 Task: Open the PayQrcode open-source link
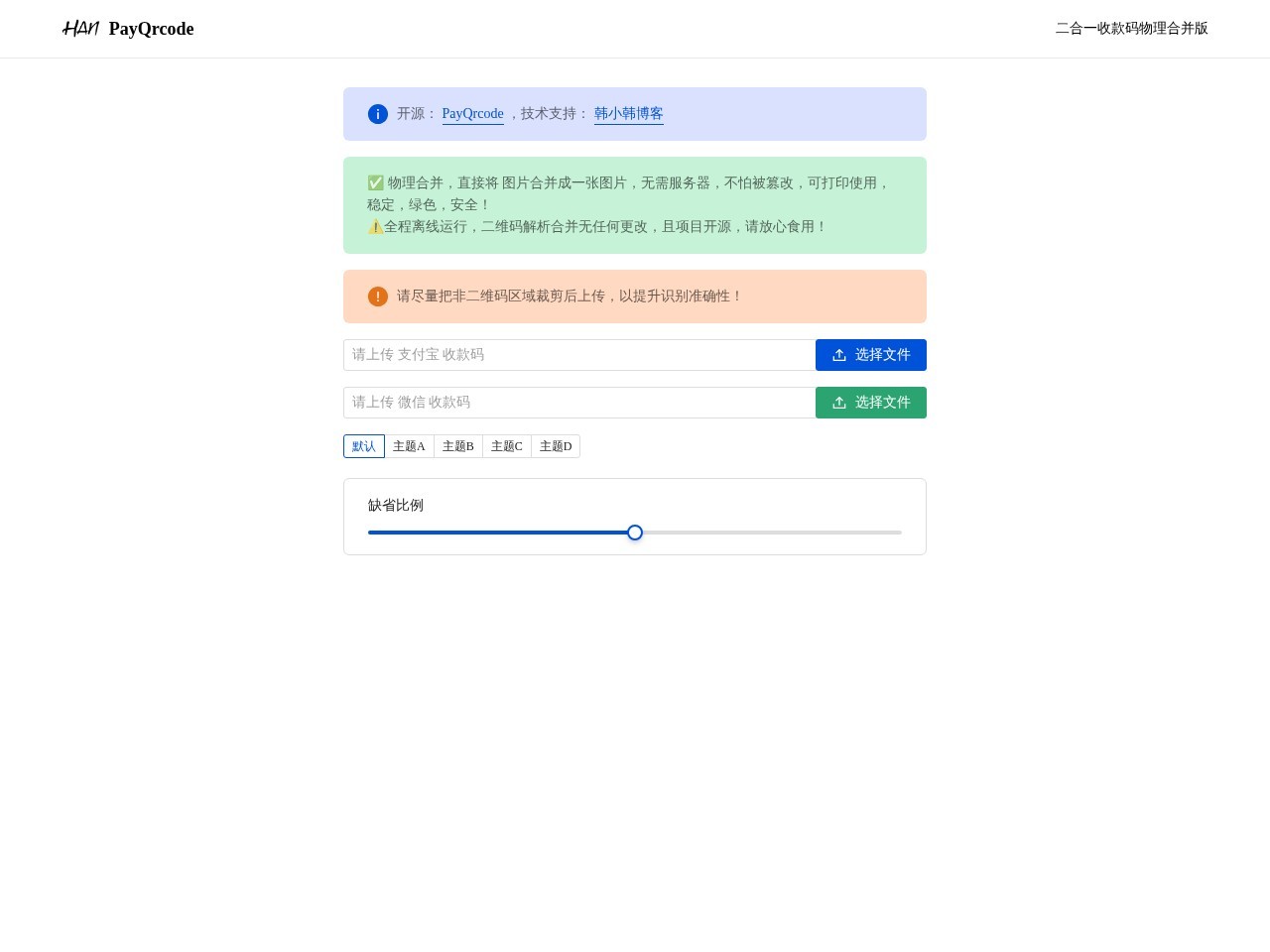coord(472,114)
